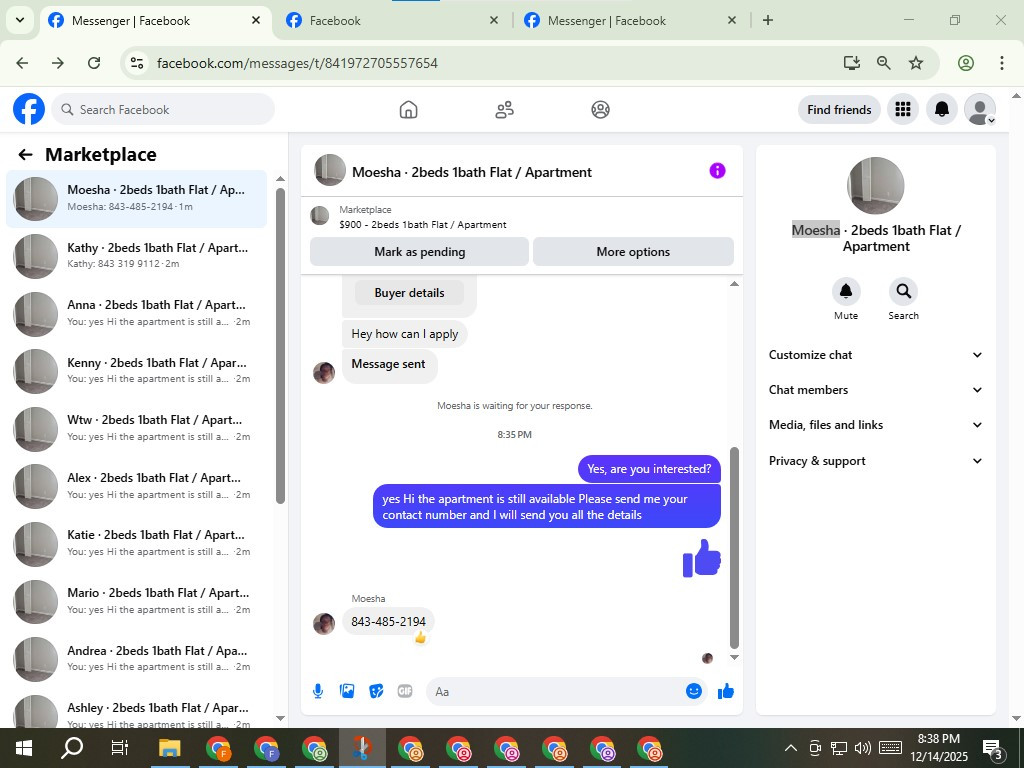The image size is (1024, 768).
Task: Open a new browser tab
Action: (768, 20)
